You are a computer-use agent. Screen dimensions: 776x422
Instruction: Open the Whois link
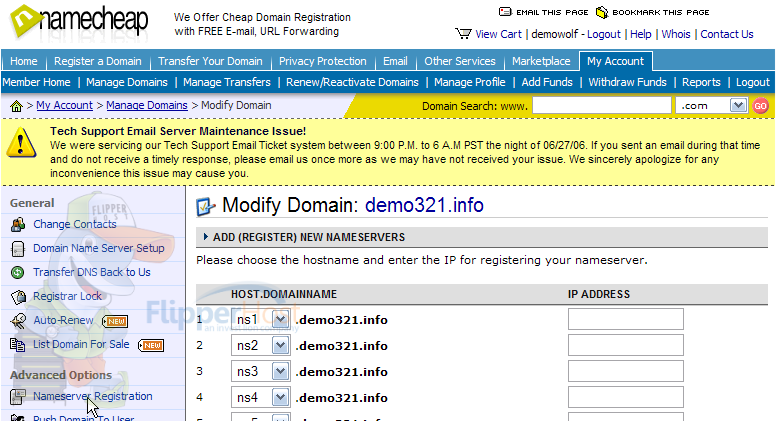(676, 34)
